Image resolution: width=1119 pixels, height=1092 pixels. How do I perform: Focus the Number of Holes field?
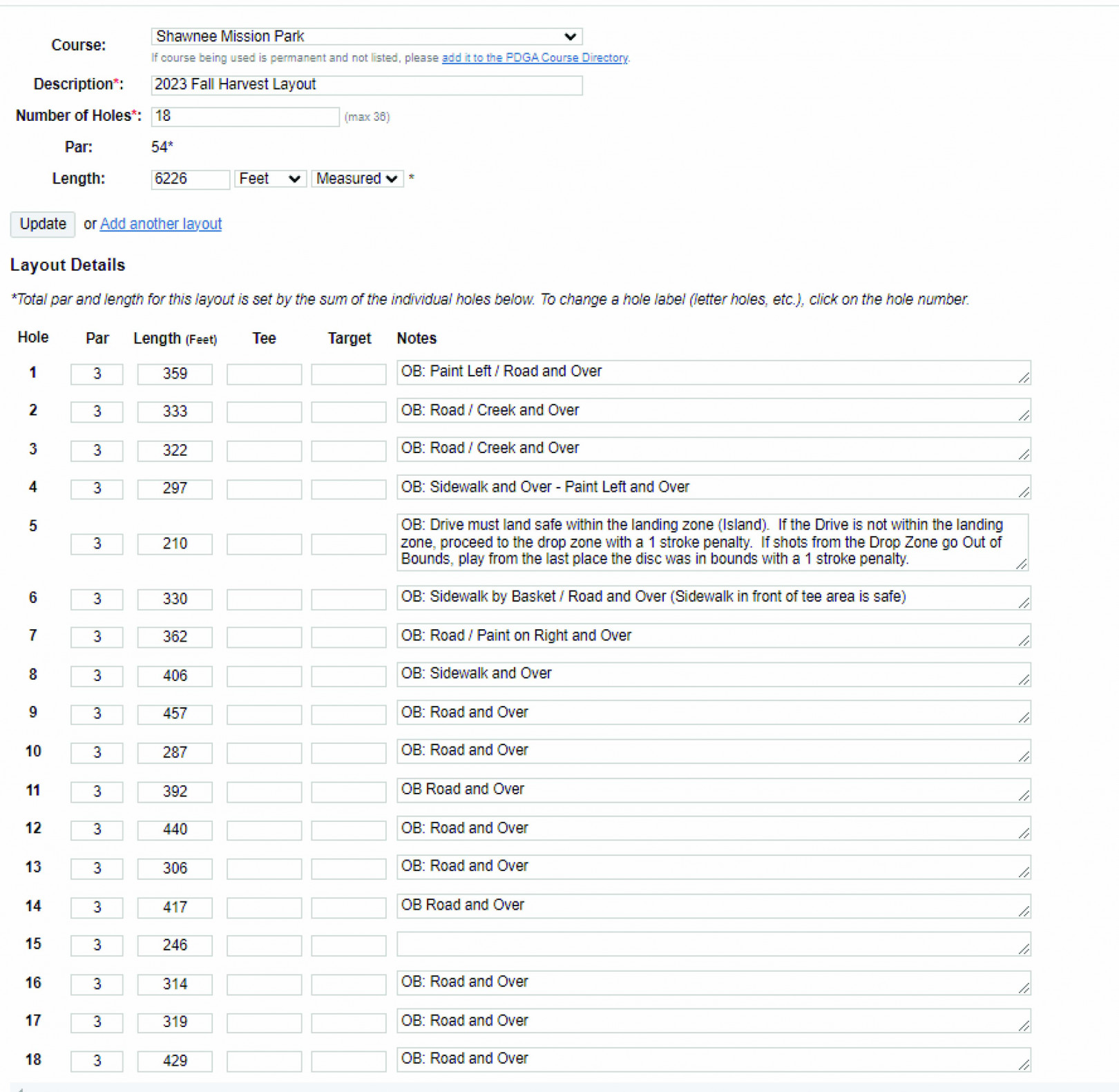245,116
